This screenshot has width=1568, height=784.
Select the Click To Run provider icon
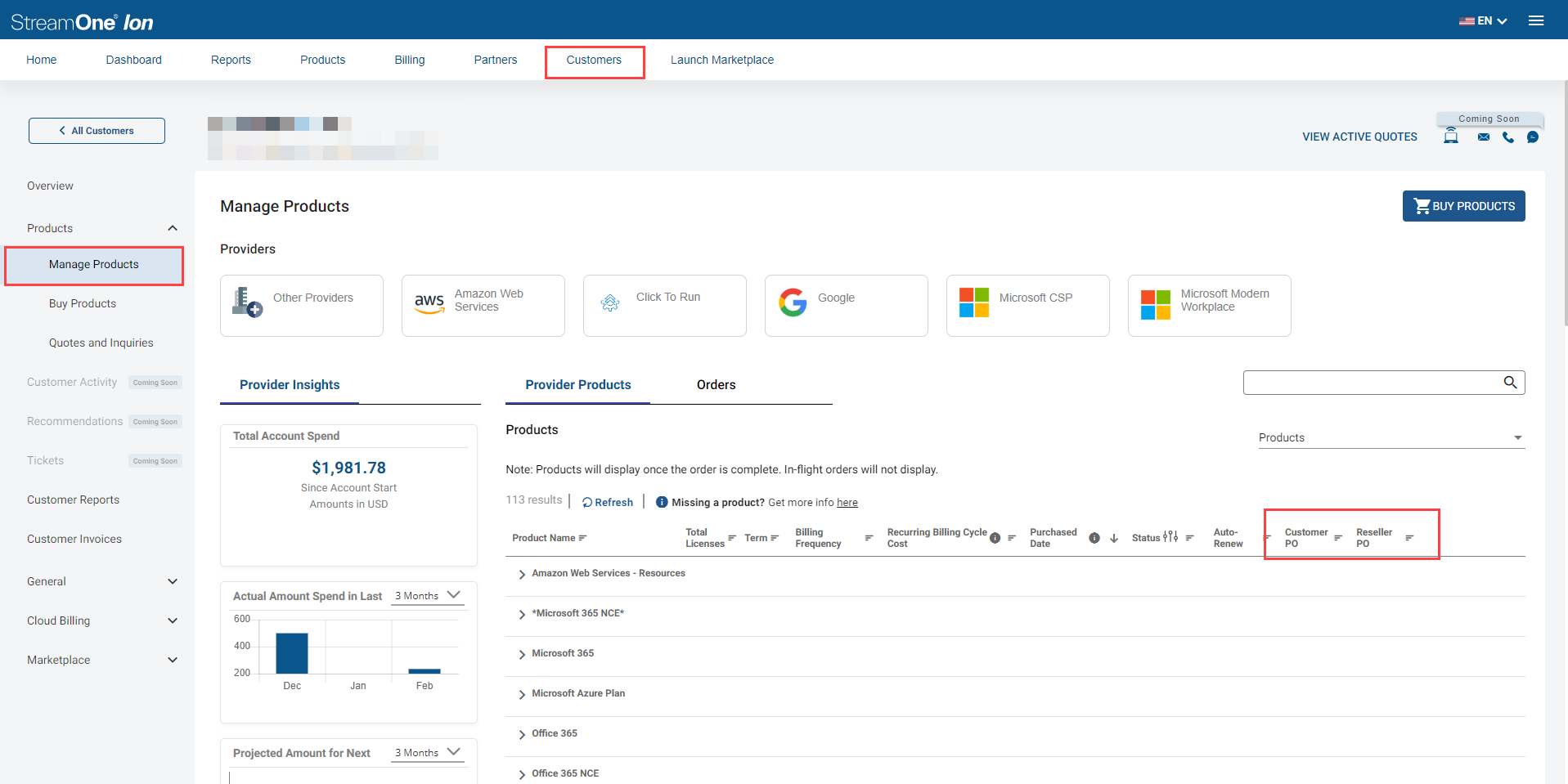pyautogui.click(x=610, y=303)
